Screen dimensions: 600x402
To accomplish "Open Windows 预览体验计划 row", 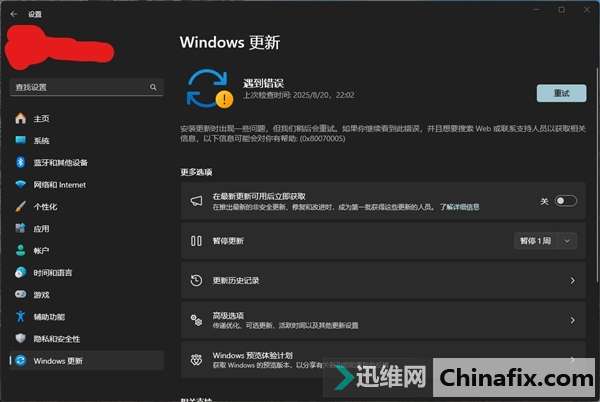I will coord(383,360).
